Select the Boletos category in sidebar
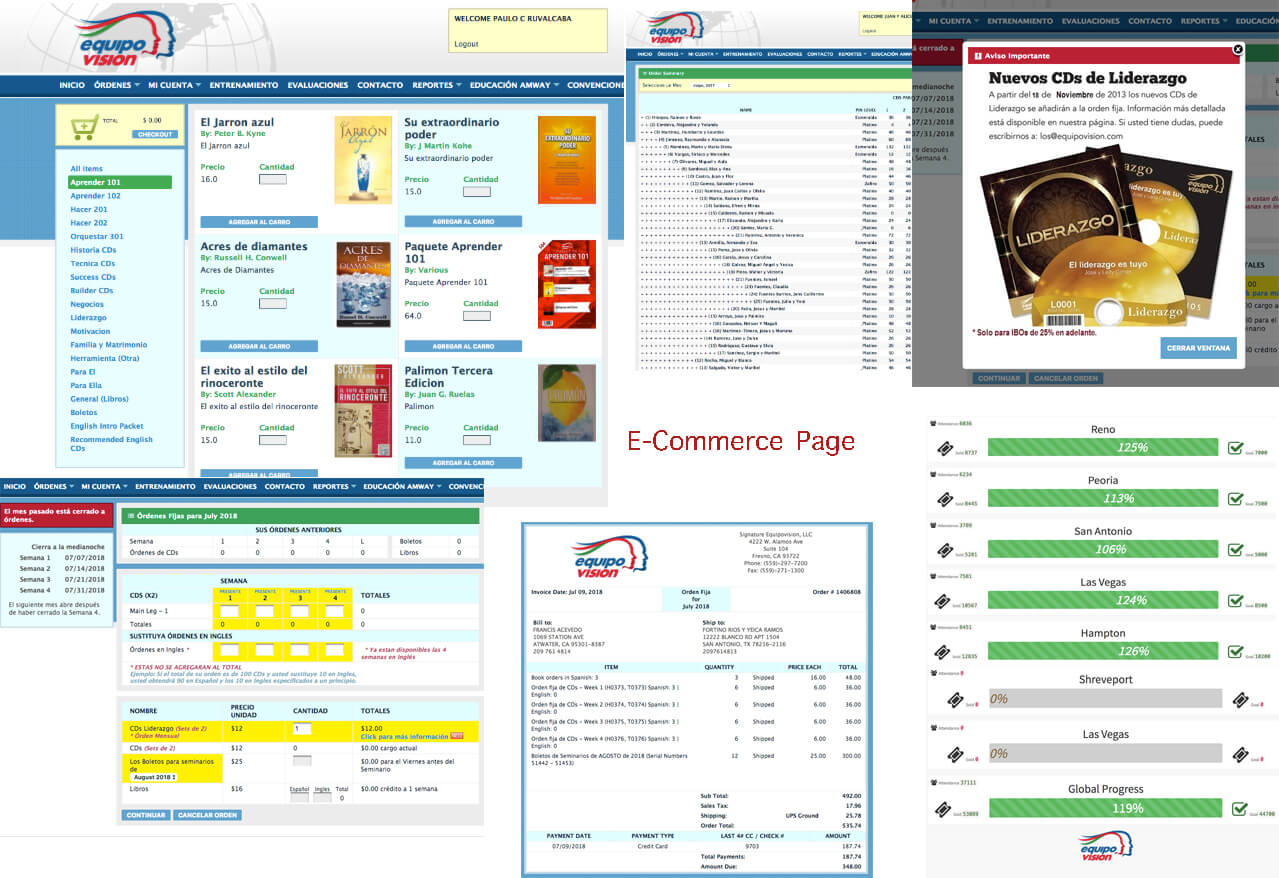The width and height of the screenshot is (1279, 878). [x=84, y=412]
